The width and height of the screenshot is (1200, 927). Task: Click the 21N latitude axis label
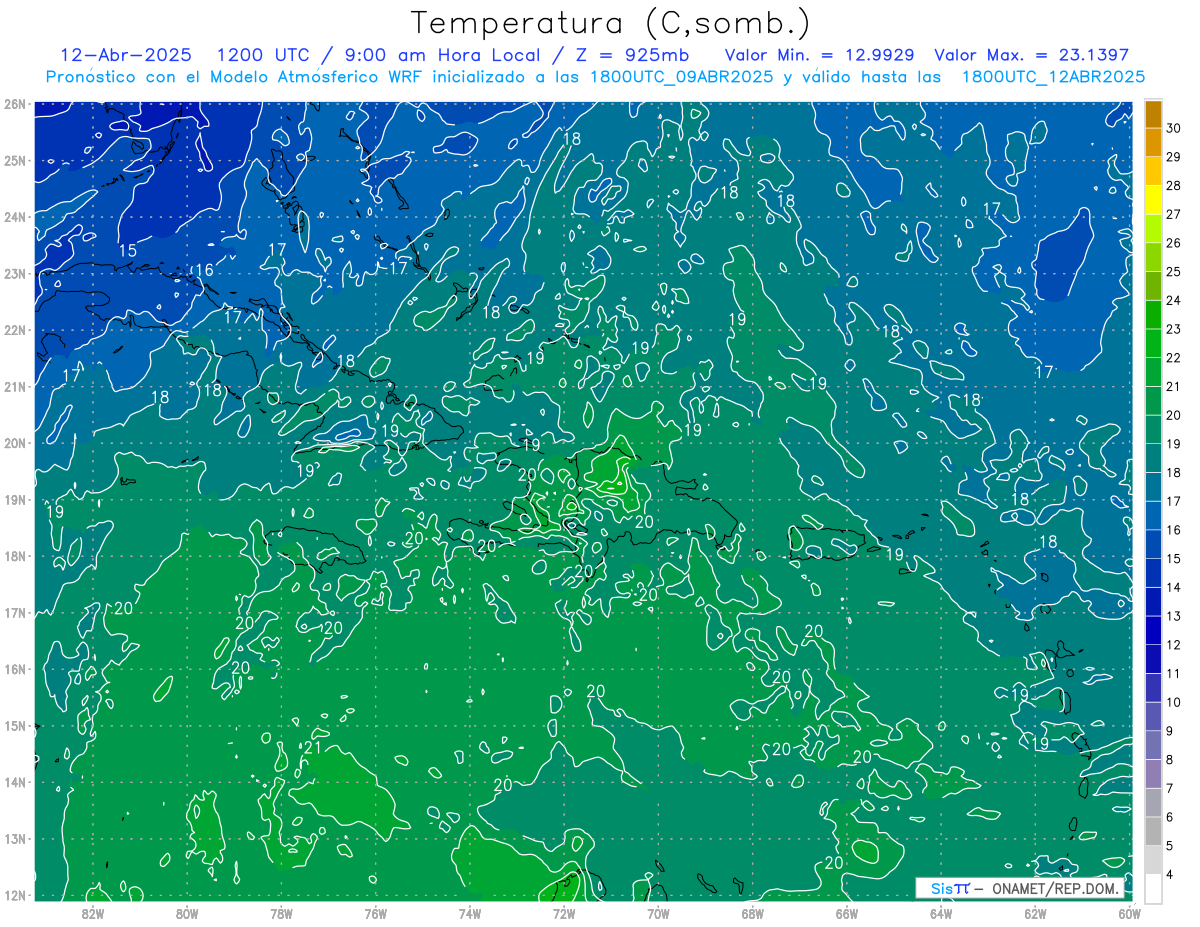point(15,386)
